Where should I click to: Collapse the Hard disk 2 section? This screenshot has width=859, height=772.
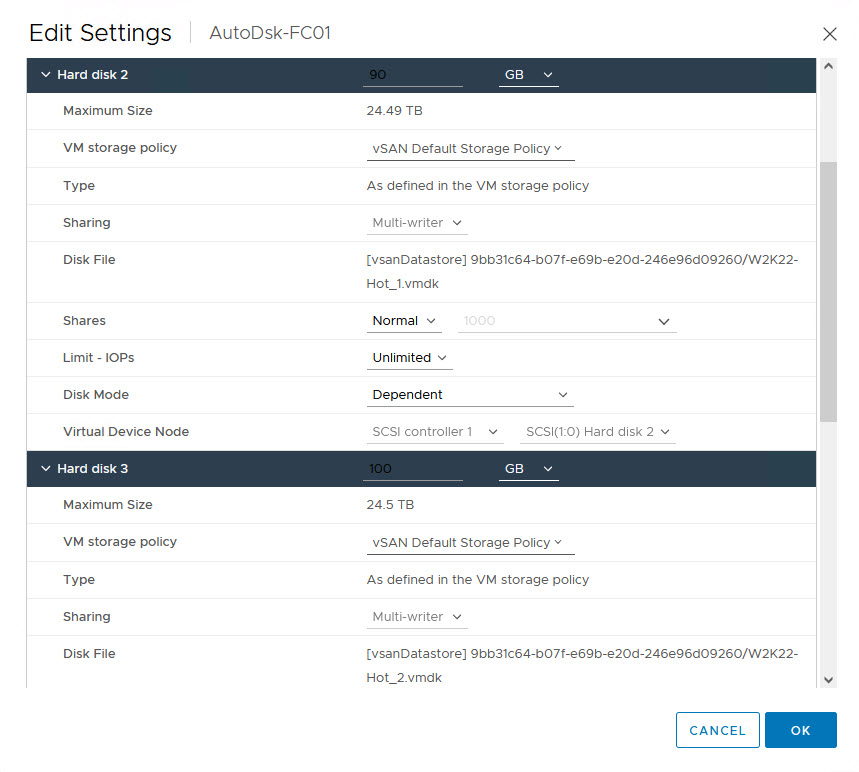tap(45, 75)
